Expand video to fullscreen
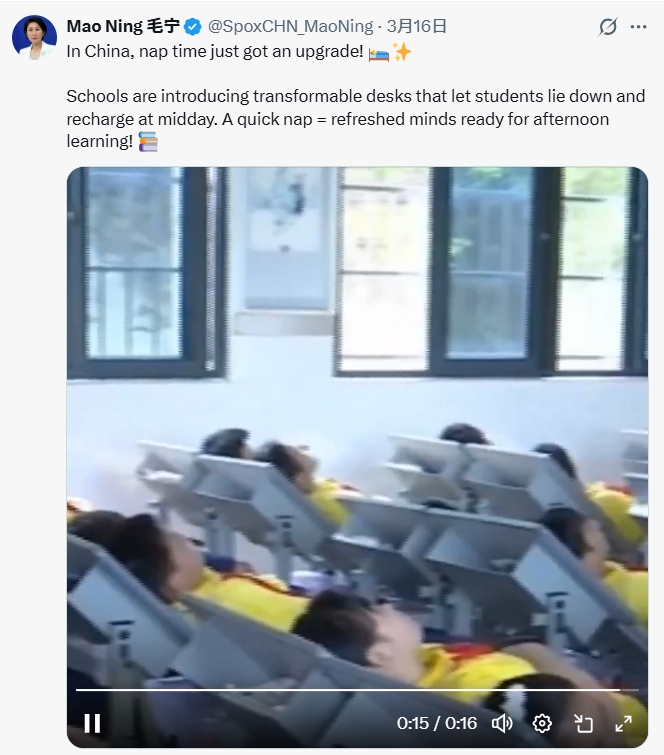Screen dimensions: 664x755 click(624, 723)
